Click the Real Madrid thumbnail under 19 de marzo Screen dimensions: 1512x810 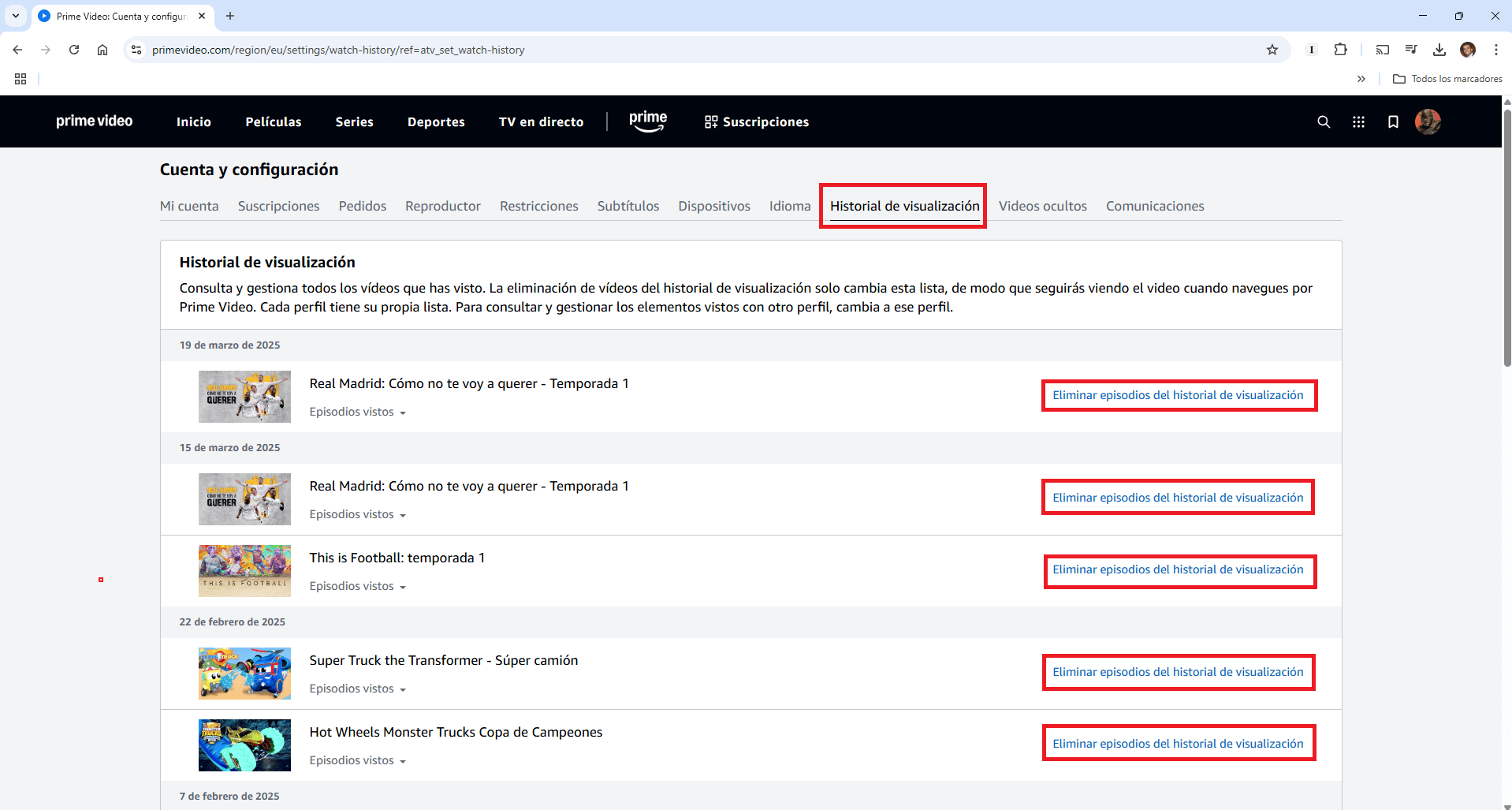click(x=244, y=397)
